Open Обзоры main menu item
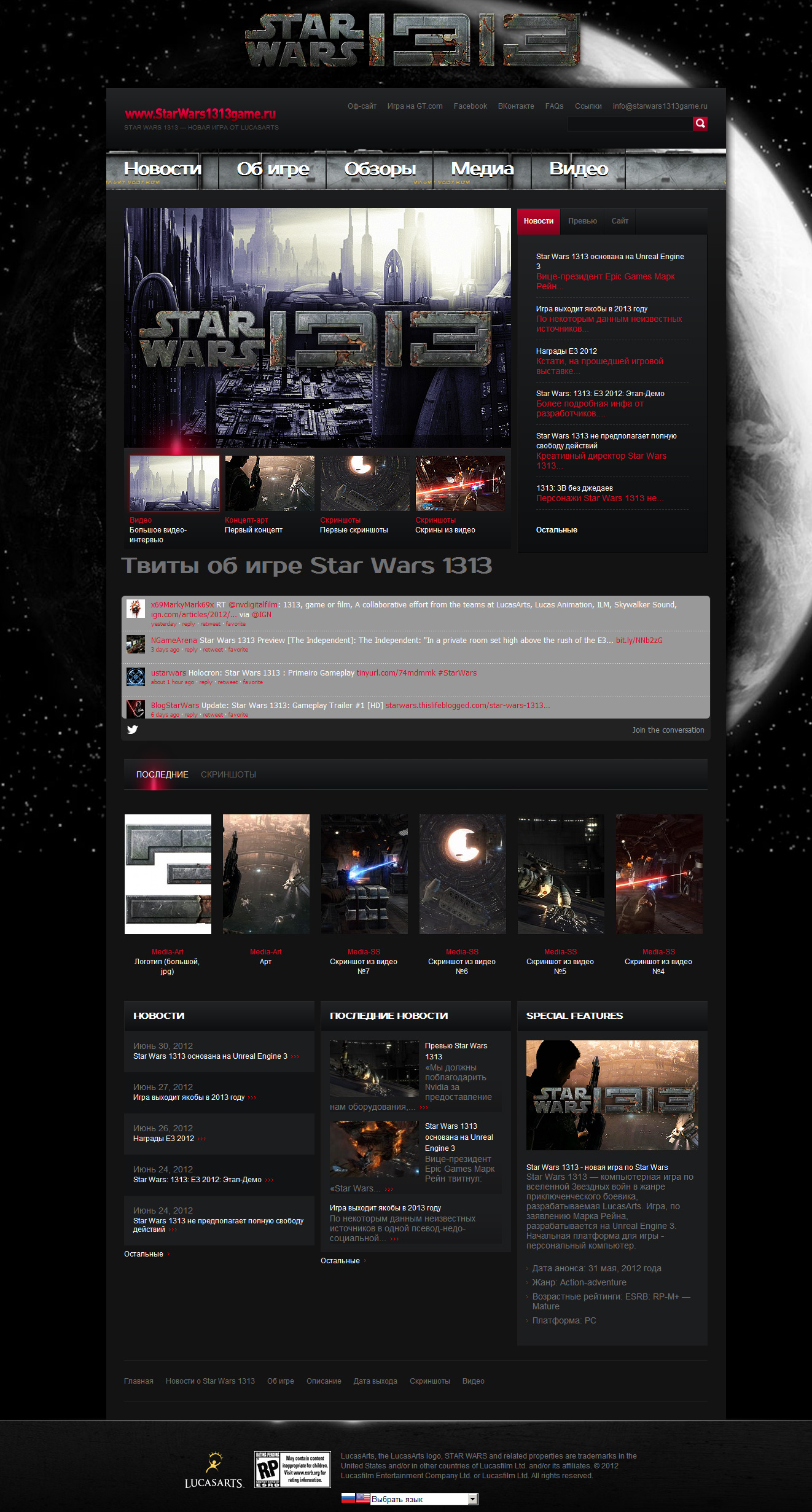The height and width of the screenshot is (1512, 812). (380, 169)
